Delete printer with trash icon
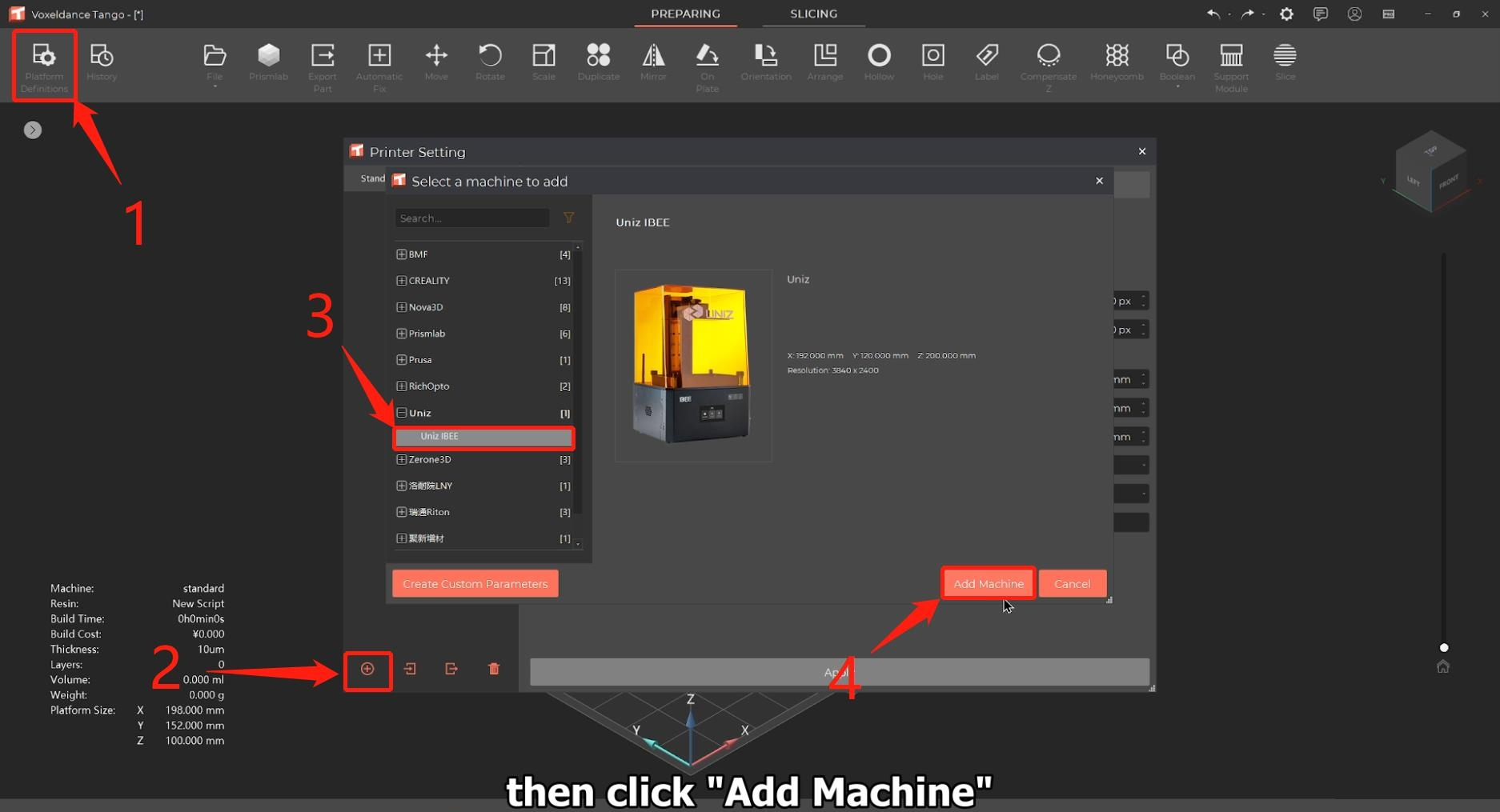The height and width of the screenshot is (812, 1500). tap(494, 669)
